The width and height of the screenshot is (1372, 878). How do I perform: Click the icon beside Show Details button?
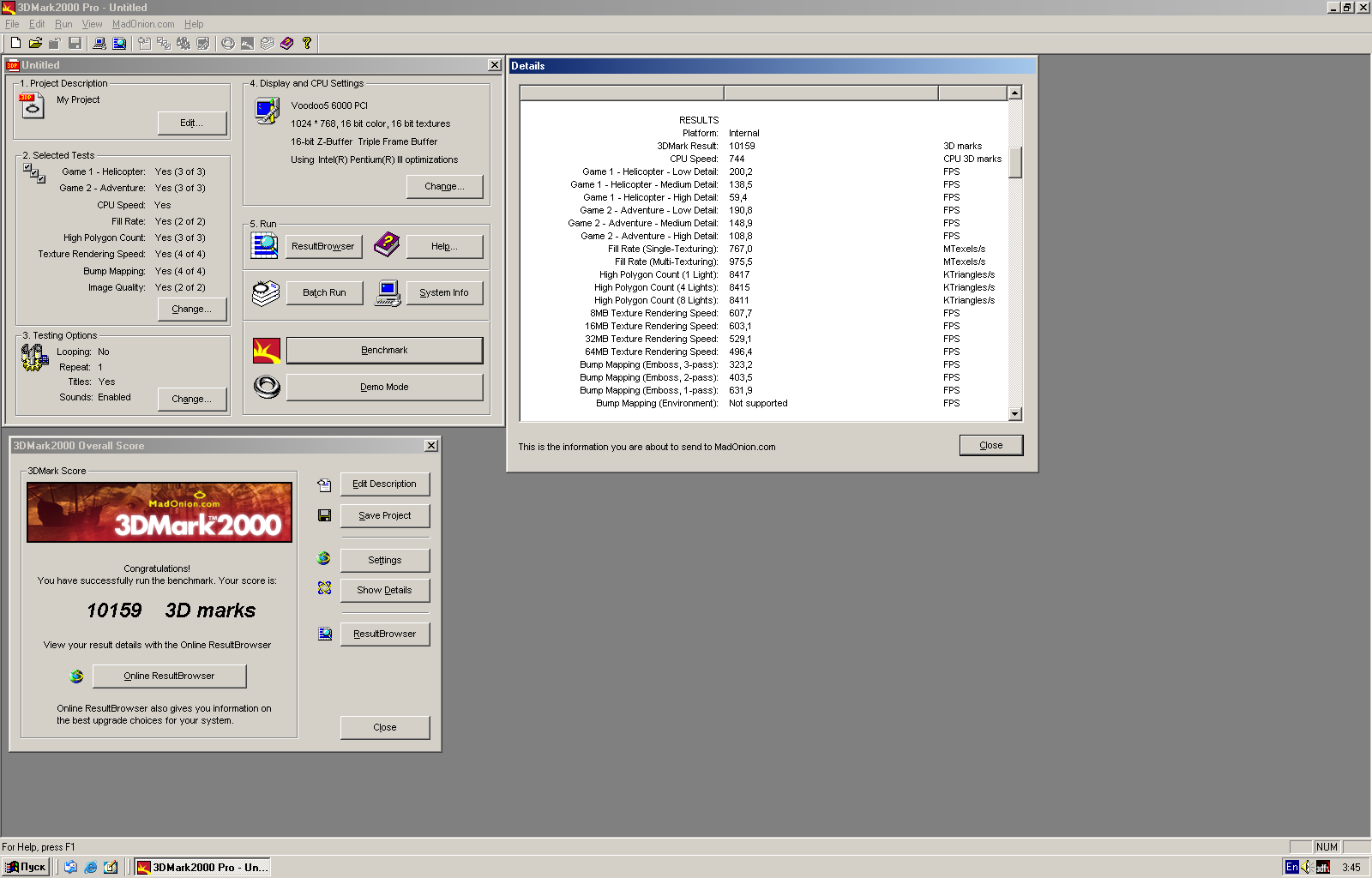click(x=324, y=588)
